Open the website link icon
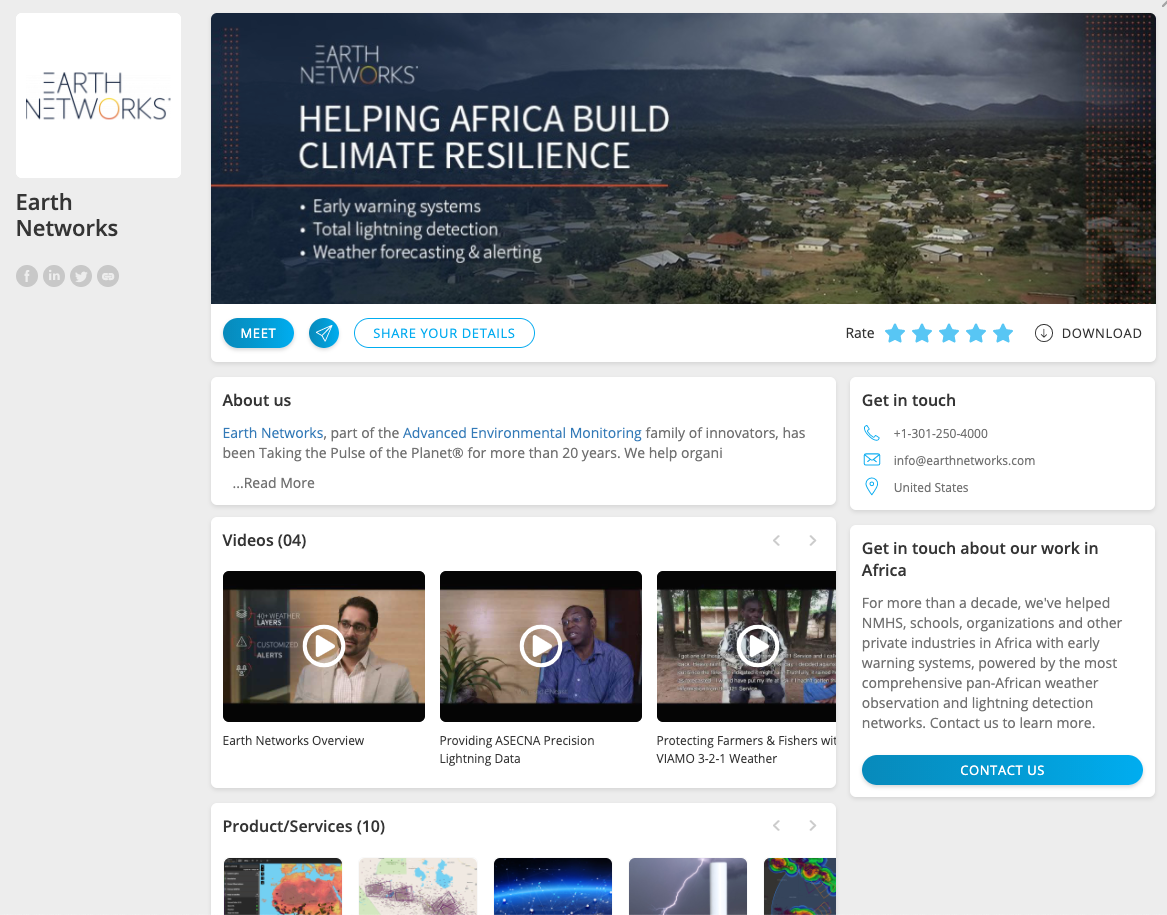1167x915 pixels. pyautogui.click(x=108, y=276)
